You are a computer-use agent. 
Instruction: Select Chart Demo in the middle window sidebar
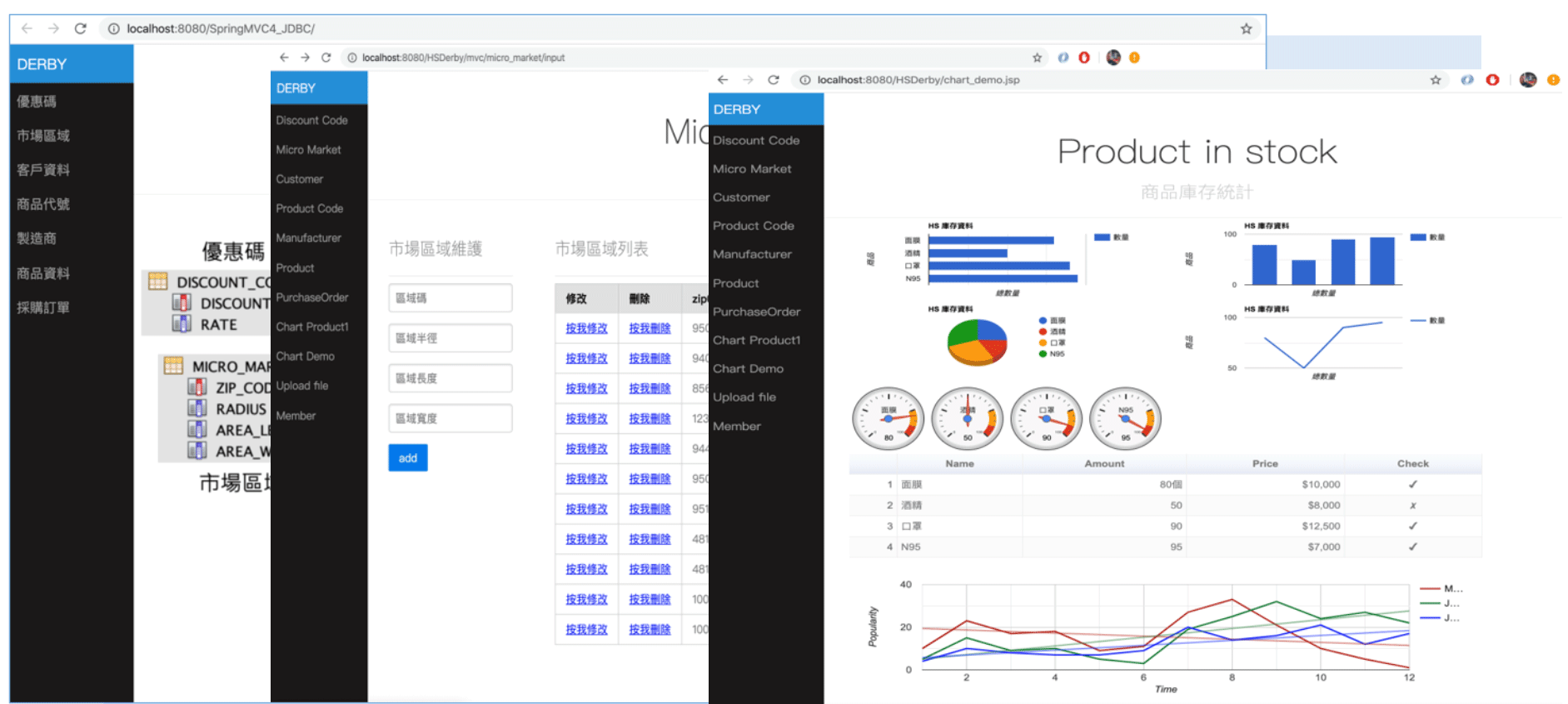(305, 357)
